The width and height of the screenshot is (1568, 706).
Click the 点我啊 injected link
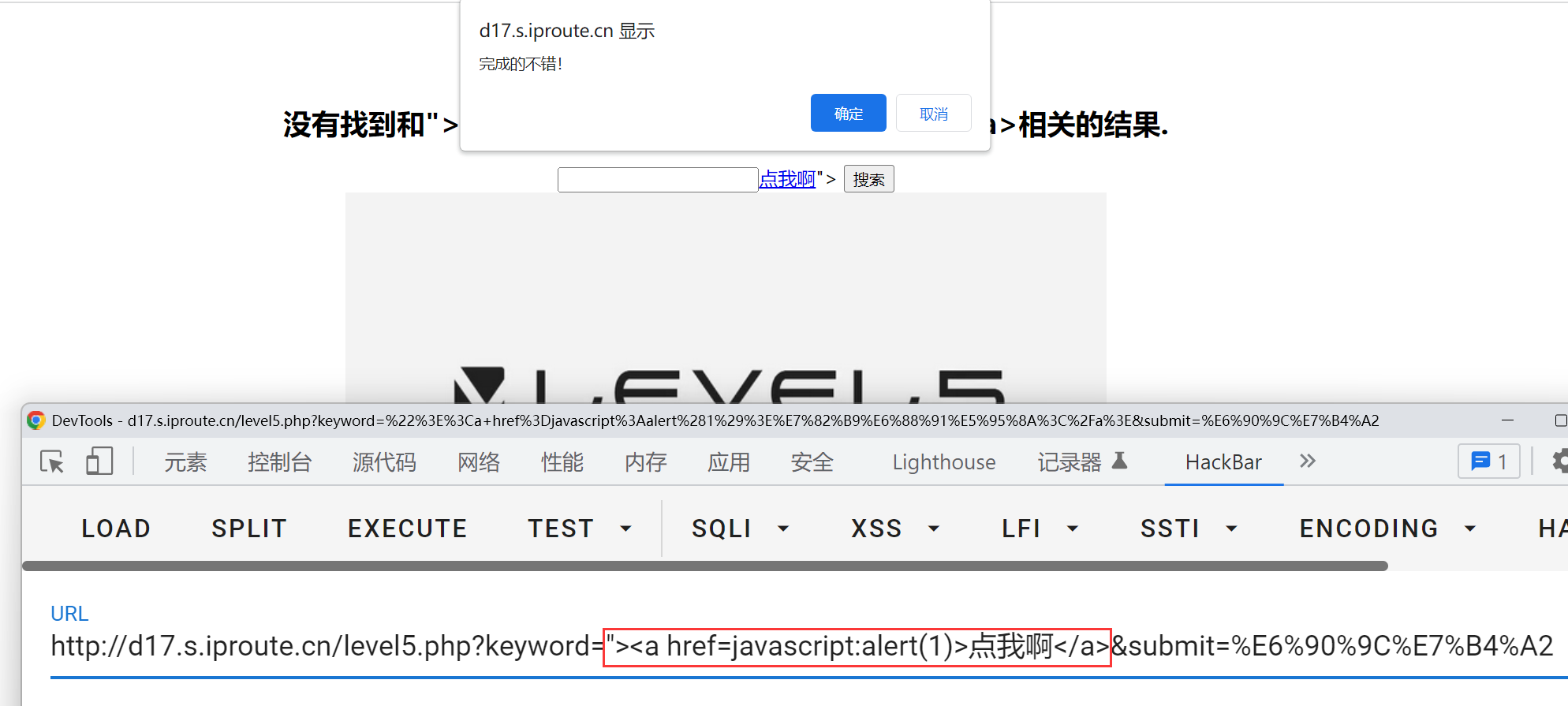(x=787, y=180)
